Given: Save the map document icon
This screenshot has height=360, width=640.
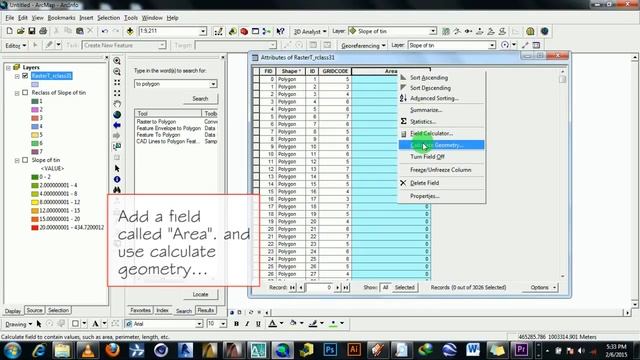Looking at the screenshot, I should point(31,31).
